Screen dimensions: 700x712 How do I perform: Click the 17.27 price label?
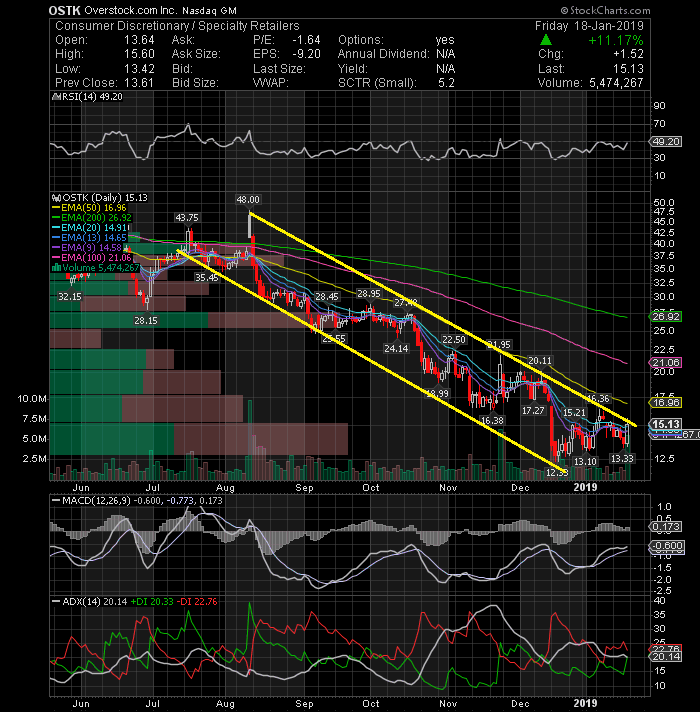tap(533, 410)
